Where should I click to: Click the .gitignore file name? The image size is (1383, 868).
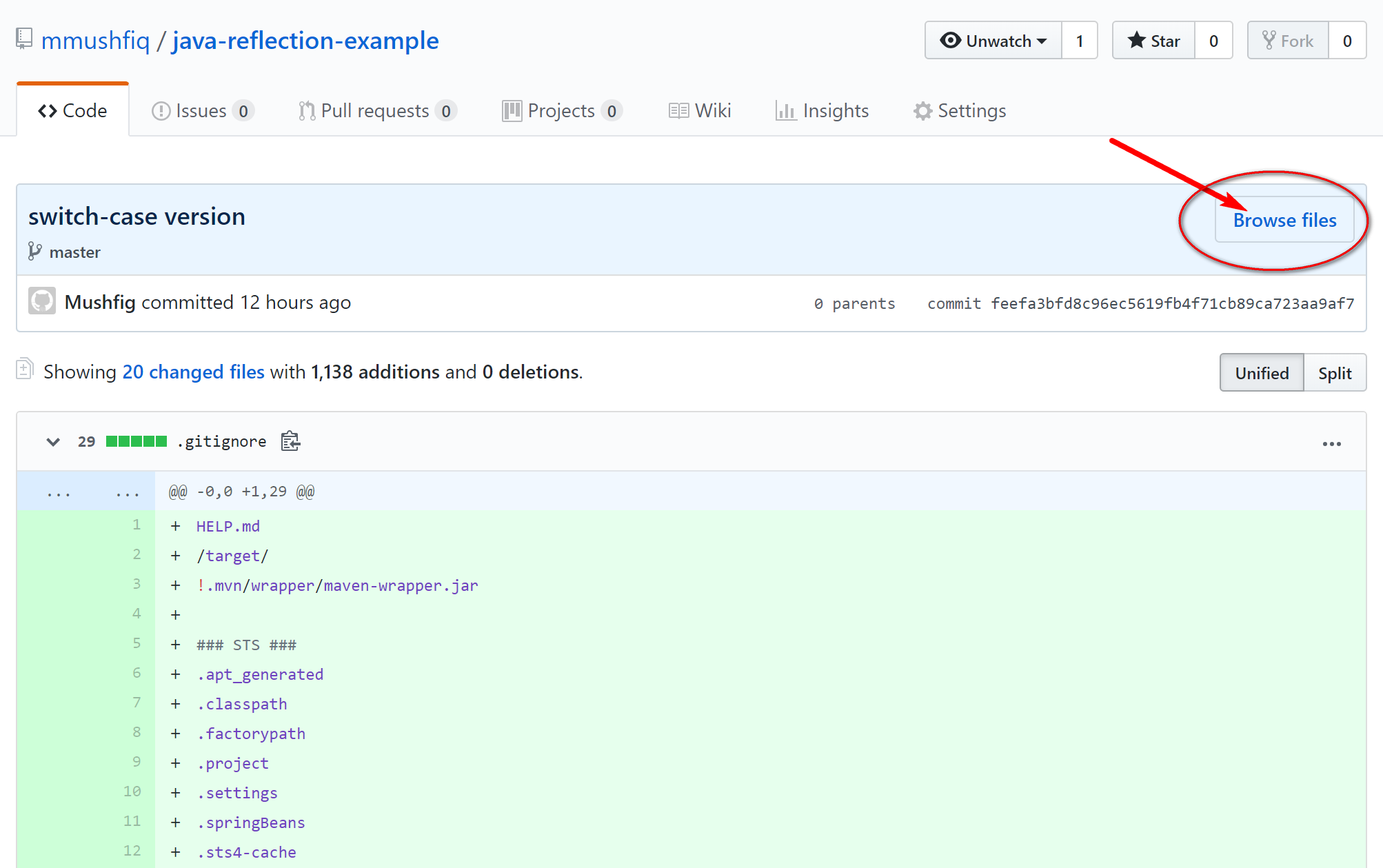click(x=221, y=441)
